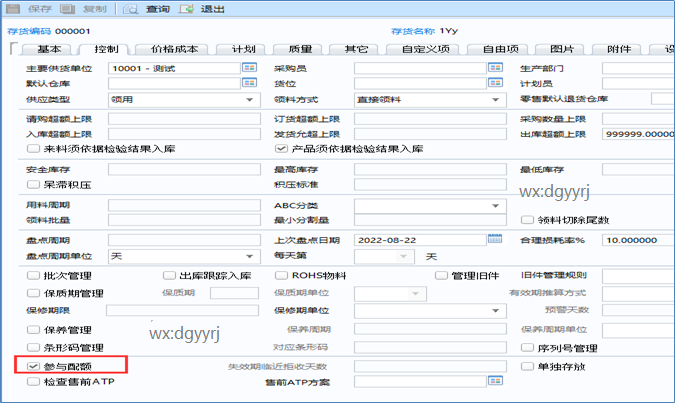The width and height of the screenshot is (675, 403).
Task: Uncheck 产品须依据检验结果入库 box
Action: coord(281,149)
